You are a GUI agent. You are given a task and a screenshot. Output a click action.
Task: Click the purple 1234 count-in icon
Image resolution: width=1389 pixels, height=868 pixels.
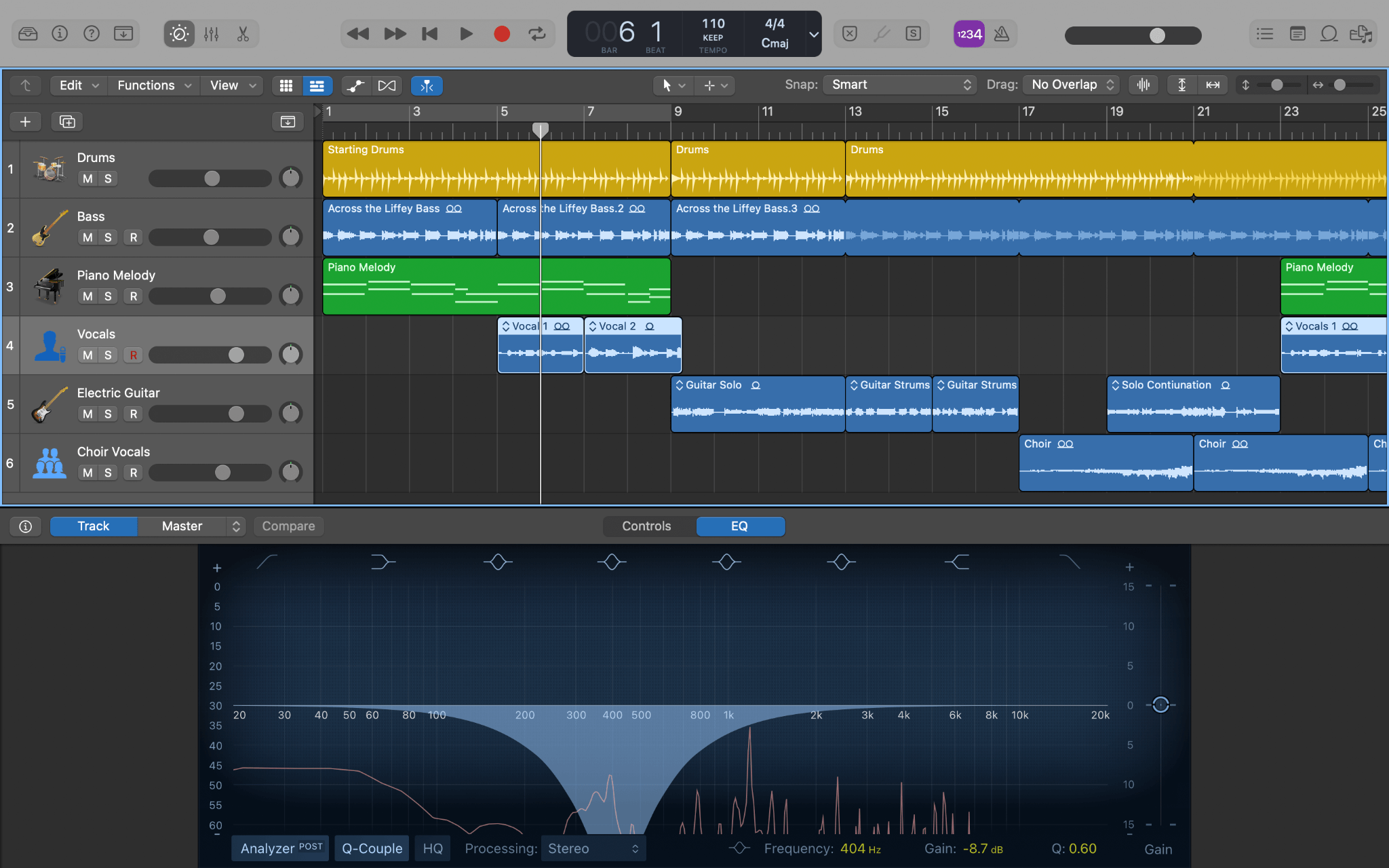pos(969,33)
